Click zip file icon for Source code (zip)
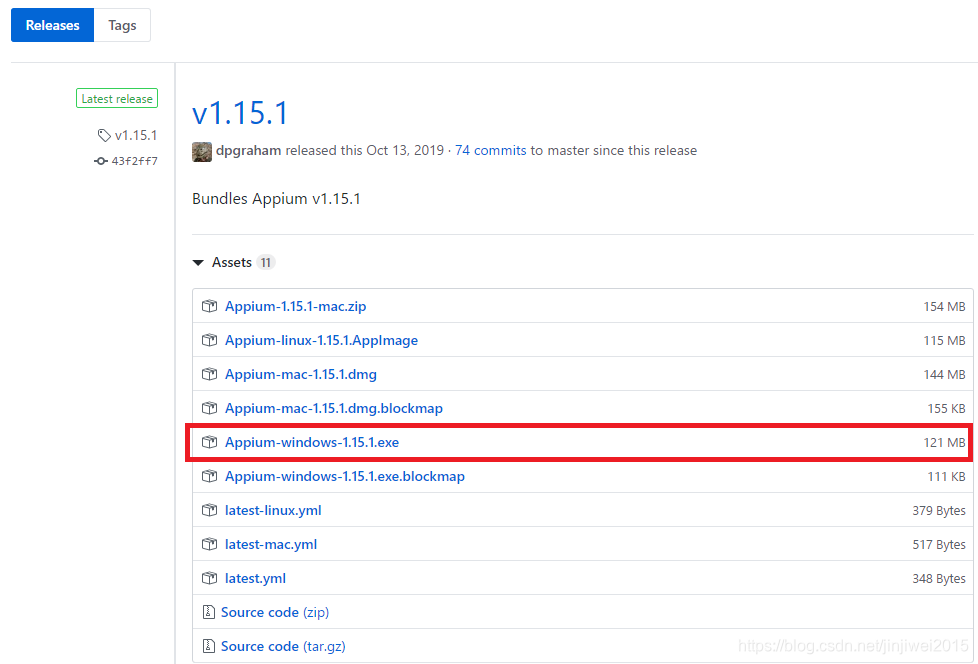Viewport: 978px width, 664px height. tap(209, 612)
